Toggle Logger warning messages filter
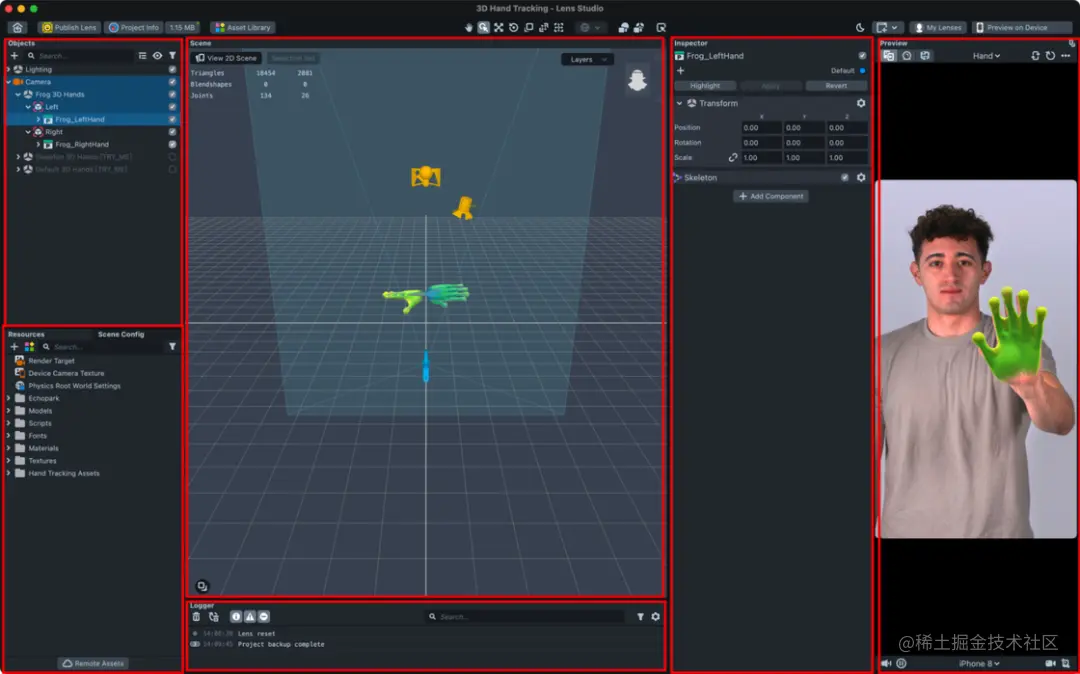The height and width of the screenshot is (674, 1080). coord(250,617)
